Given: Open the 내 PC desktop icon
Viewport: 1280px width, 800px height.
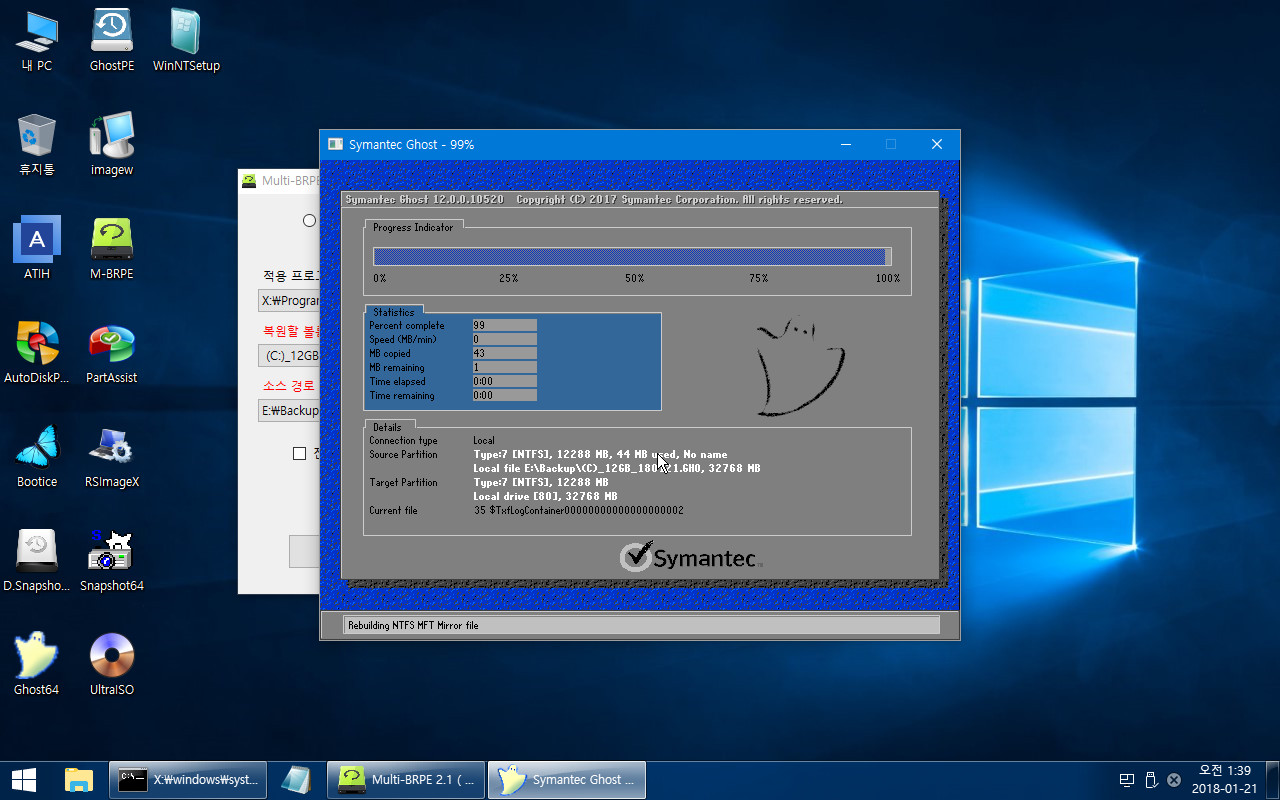Looking at the screenshot, I should click(x=37, y=40).
